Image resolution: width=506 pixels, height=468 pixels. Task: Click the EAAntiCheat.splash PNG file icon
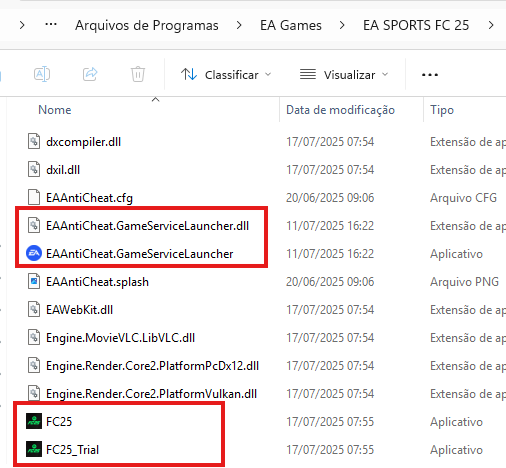pyautogui.click(x=34, y=281)
